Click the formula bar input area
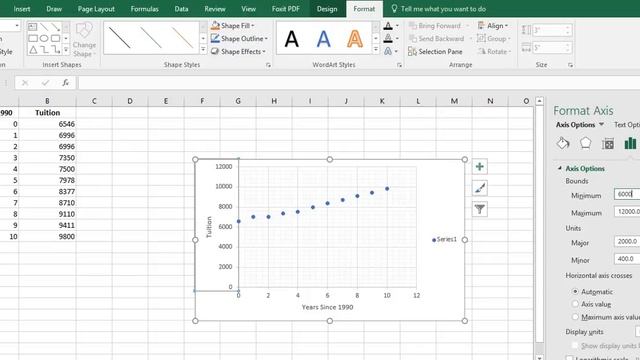This screenshot has width=640, height=360. click(x=359, y=83)
